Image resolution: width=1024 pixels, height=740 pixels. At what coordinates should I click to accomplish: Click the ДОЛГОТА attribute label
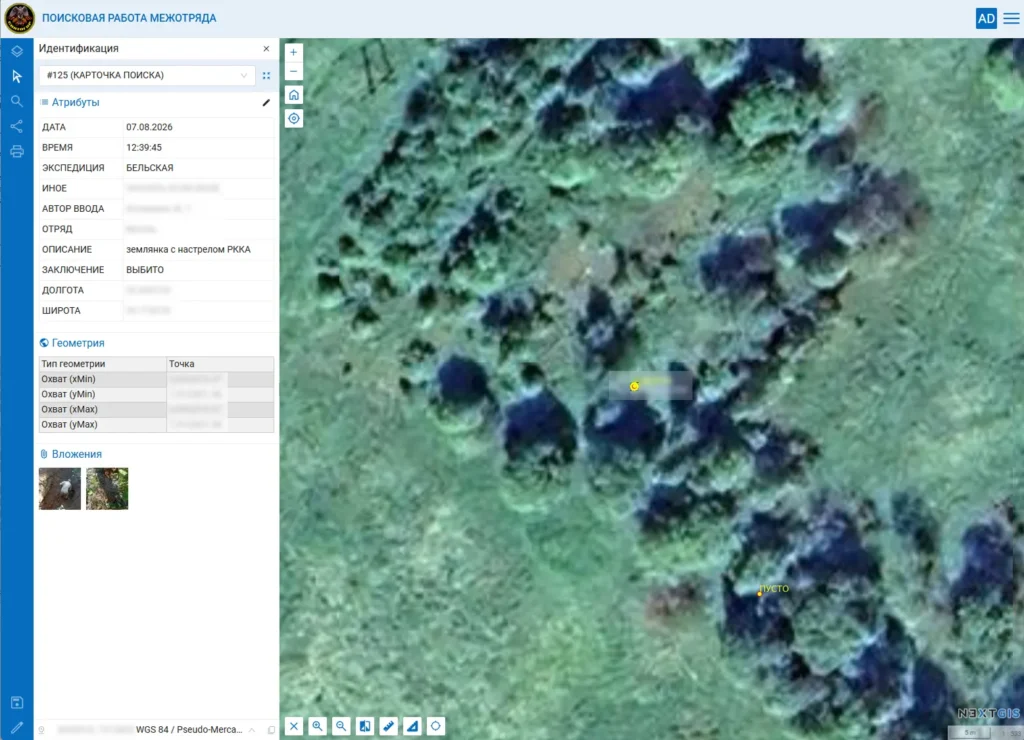[63, 290]
